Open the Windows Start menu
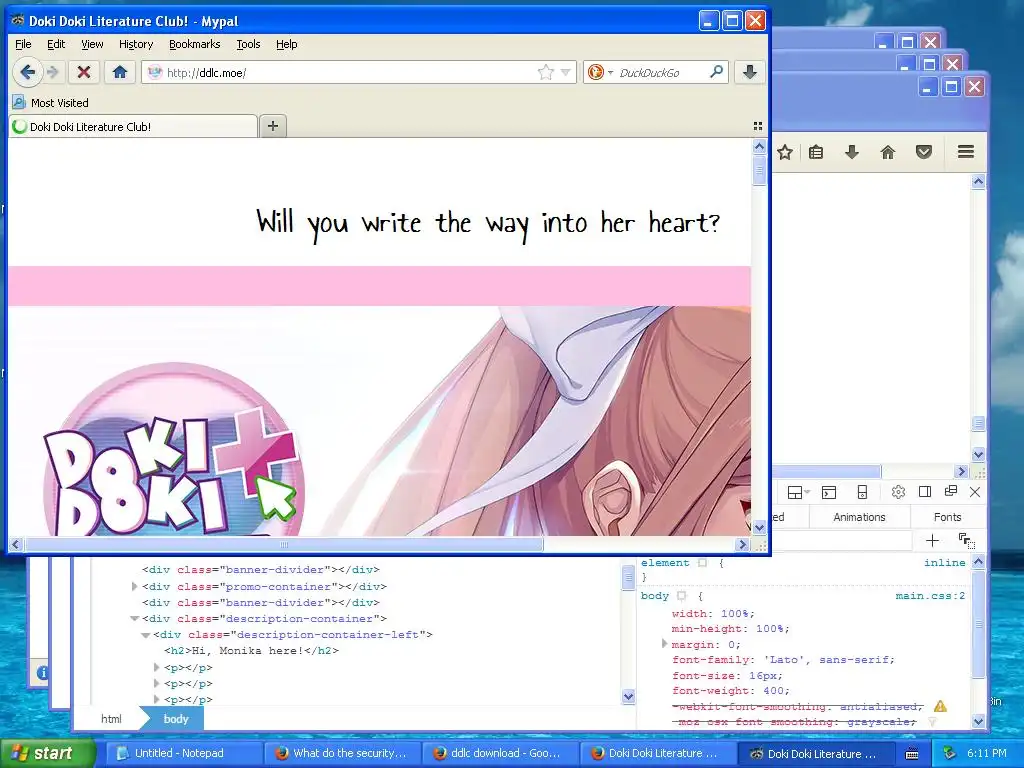Viewport: 1024px width, 768px height. point(46,753)
